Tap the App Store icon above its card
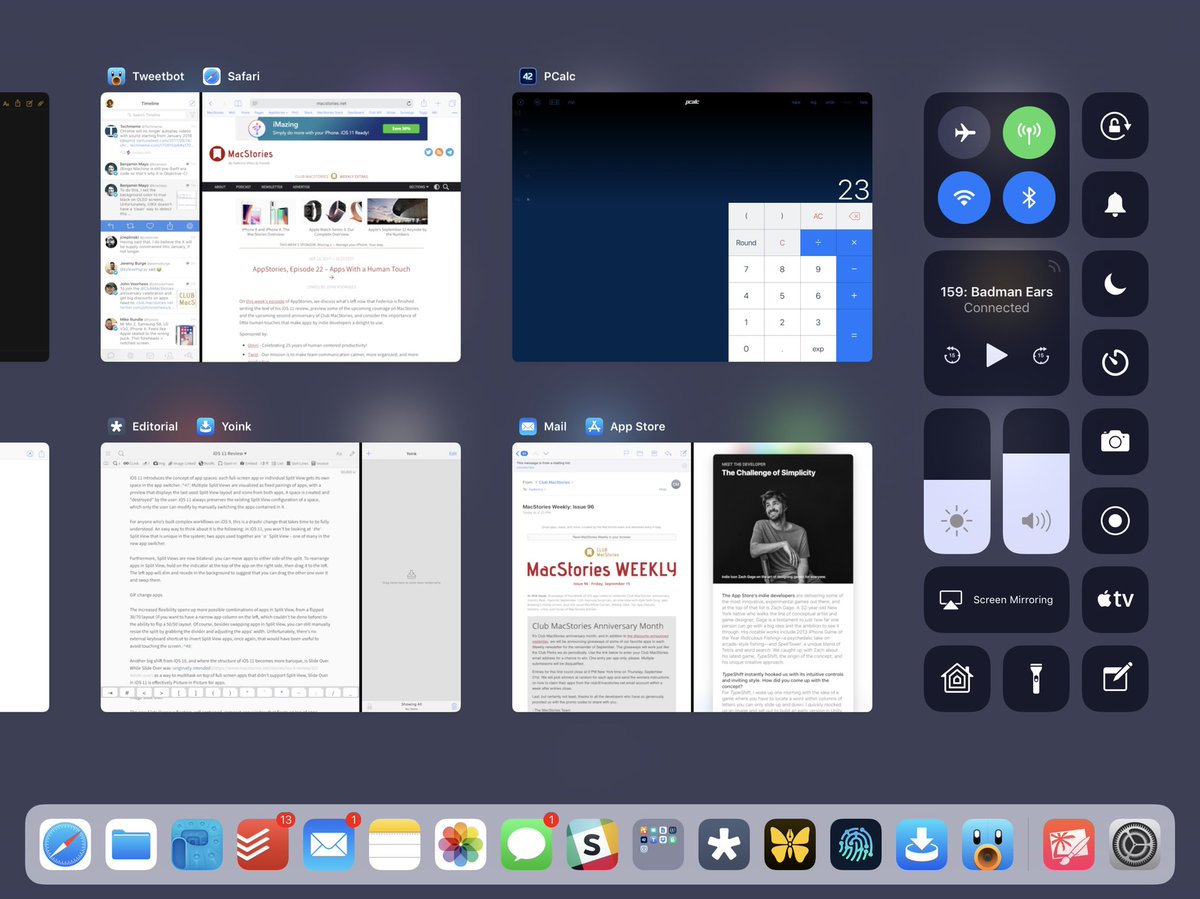This screenshot has width=1200, height=899. tap(594, 426)
